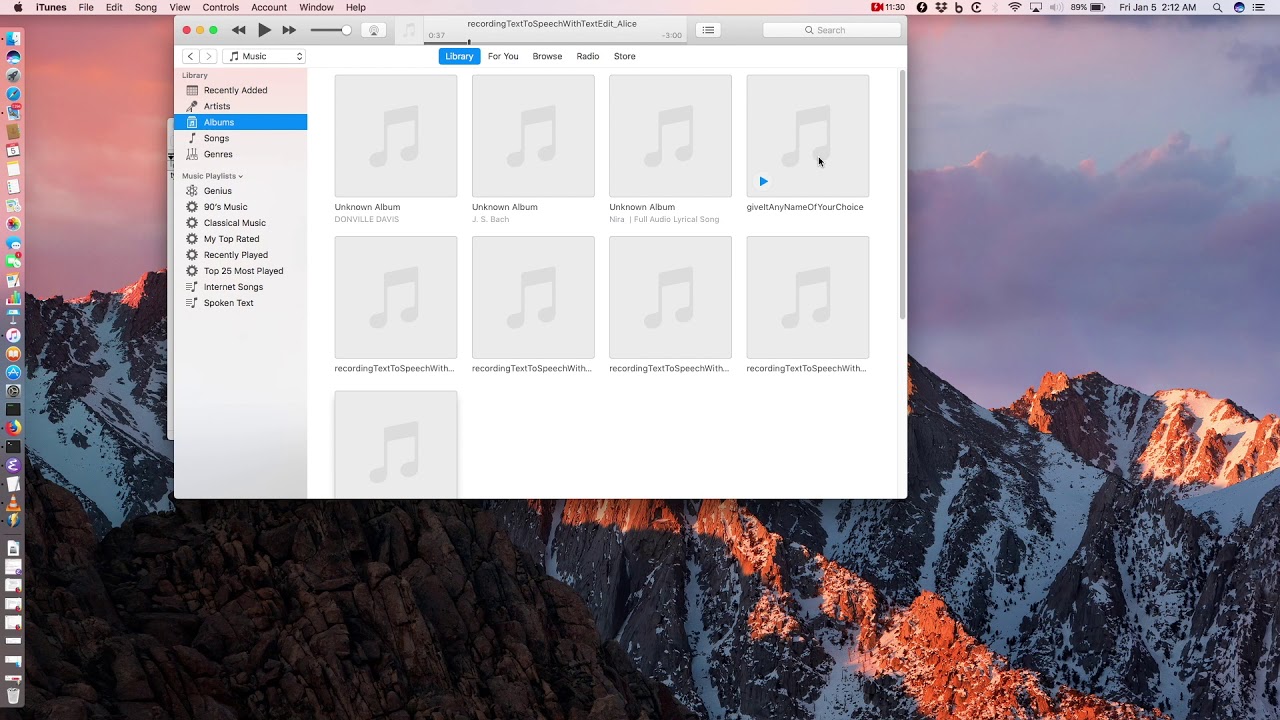Viewport: 1280px width, 720px height.
Task: Open the Unknown Album by DONVILLE DAVIS thumbnail
Action: point(396,136)
